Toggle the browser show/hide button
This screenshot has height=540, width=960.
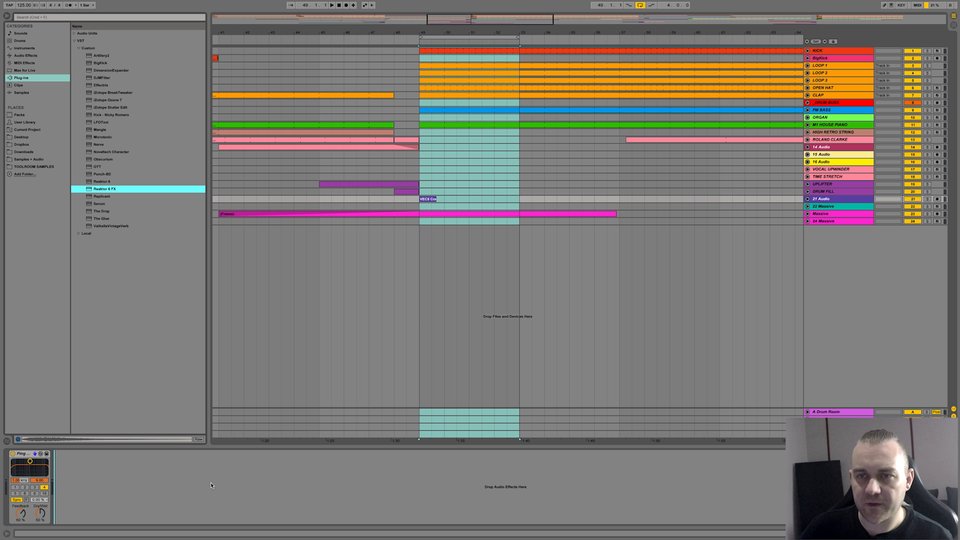point(7,17)
